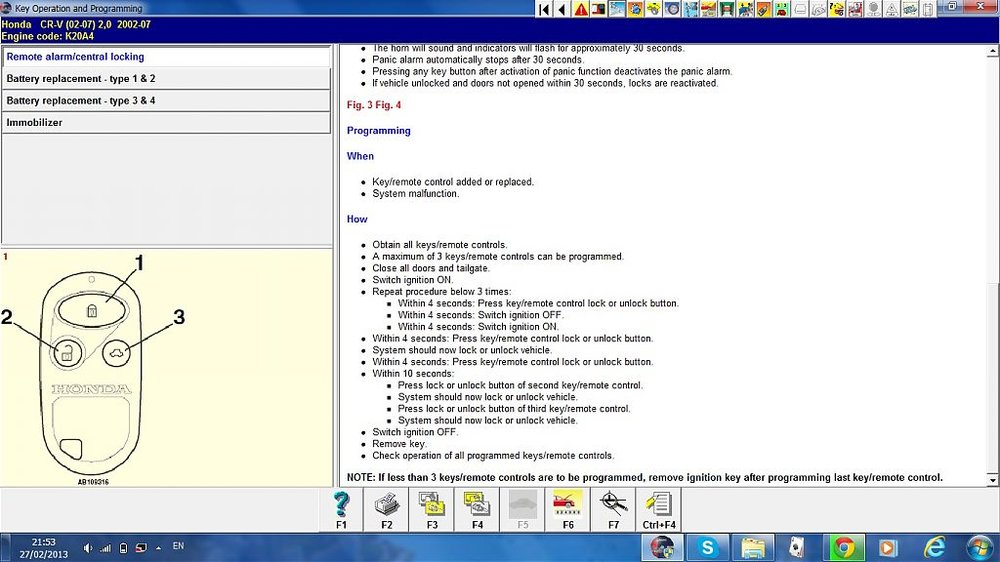Click the scrollbar down arrow in text pane
This screenshot has width=1000, height=562.
click(992, 480)
